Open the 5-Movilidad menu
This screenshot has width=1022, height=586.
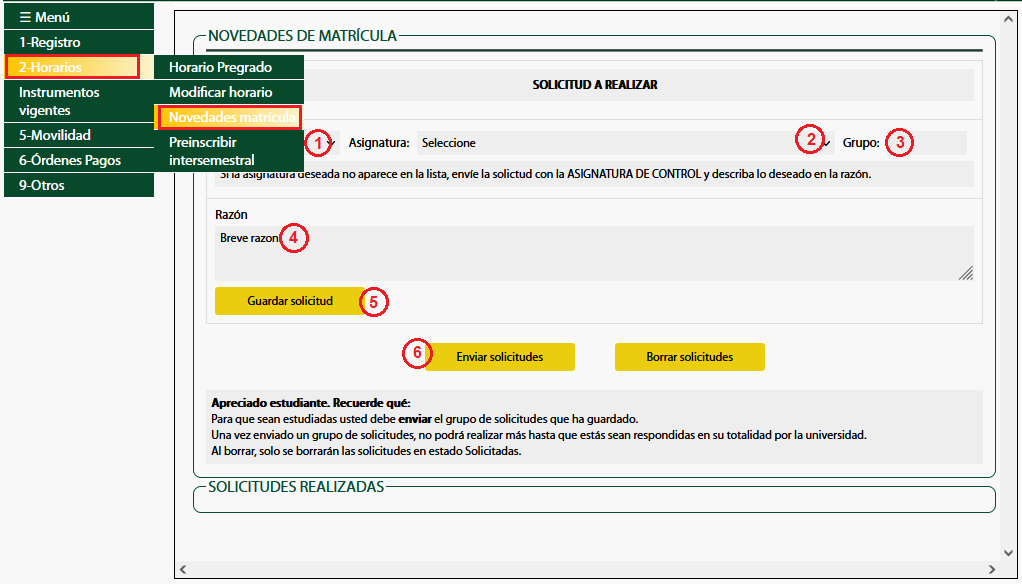(x=79, y=135)
